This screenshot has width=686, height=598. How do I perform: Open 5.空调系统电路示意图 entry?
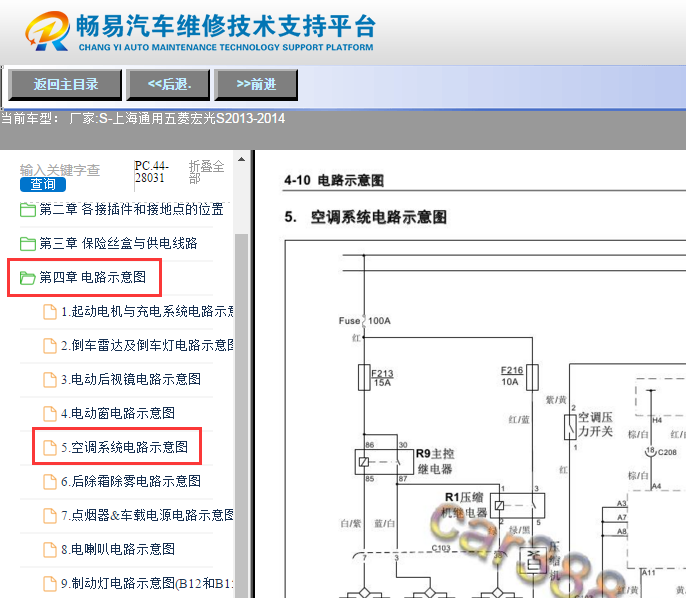click(124, 447)
